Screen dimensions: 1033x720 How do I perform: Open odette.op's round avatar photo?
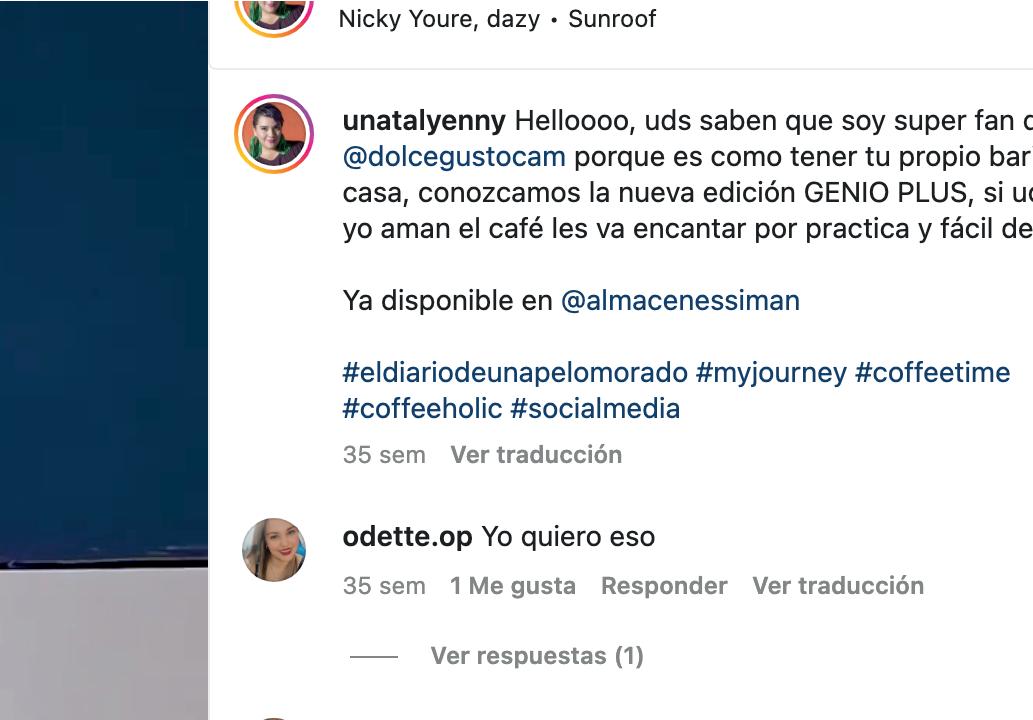coord(274,549)
